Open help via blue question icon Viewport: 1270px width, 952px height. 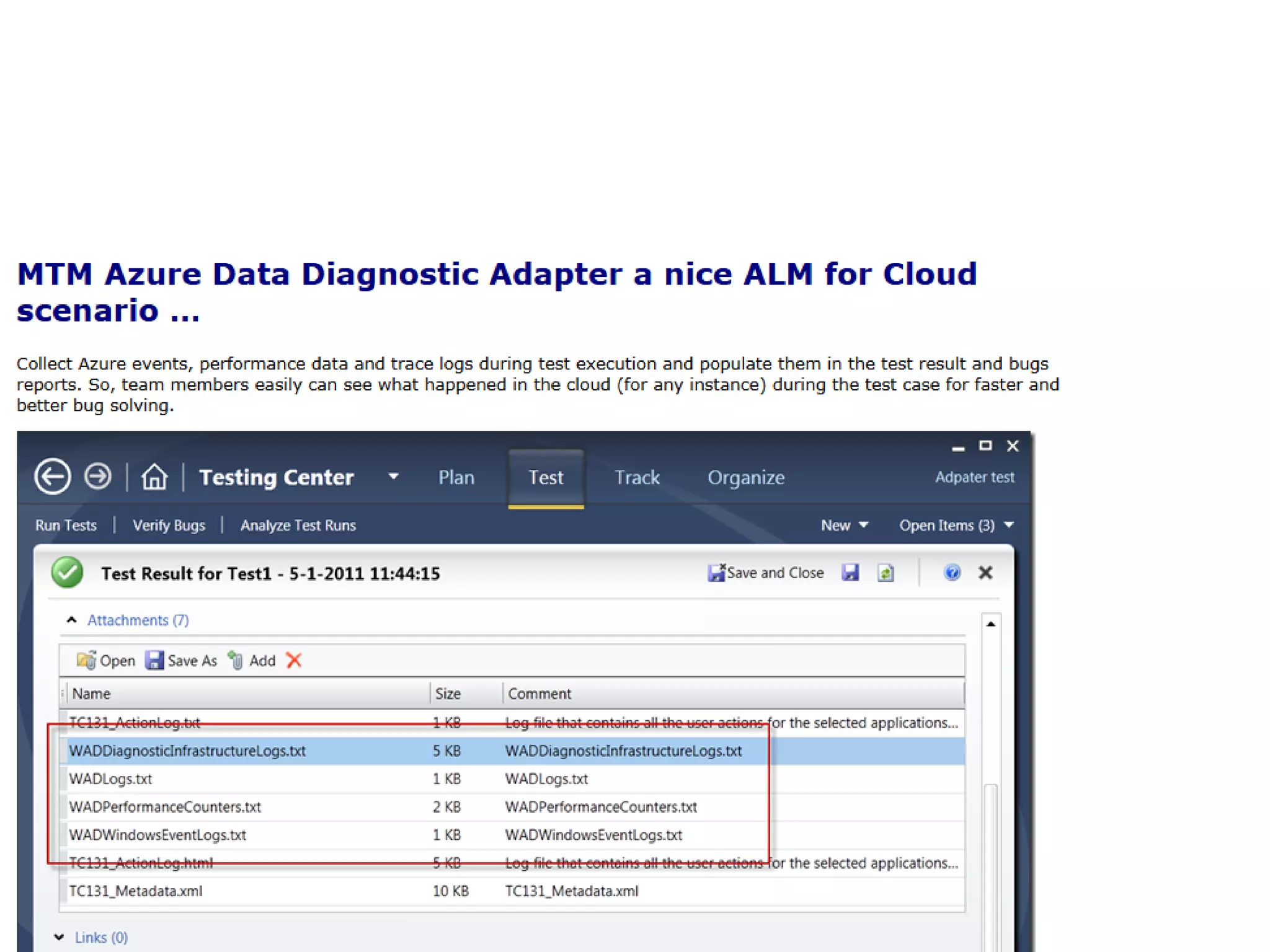(952, 573)
